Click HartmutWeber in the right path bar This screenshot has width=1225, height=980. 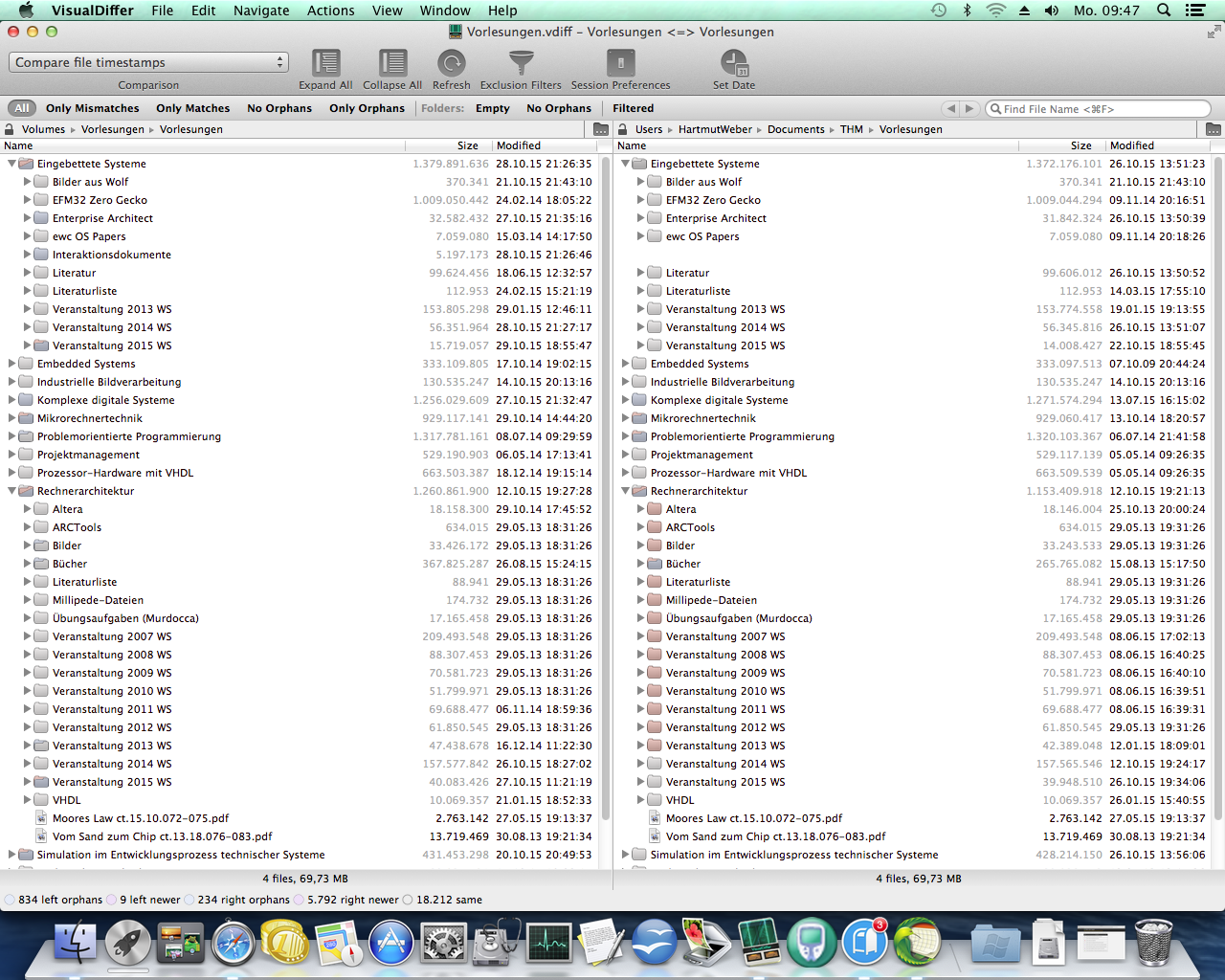tap(715, 129)
